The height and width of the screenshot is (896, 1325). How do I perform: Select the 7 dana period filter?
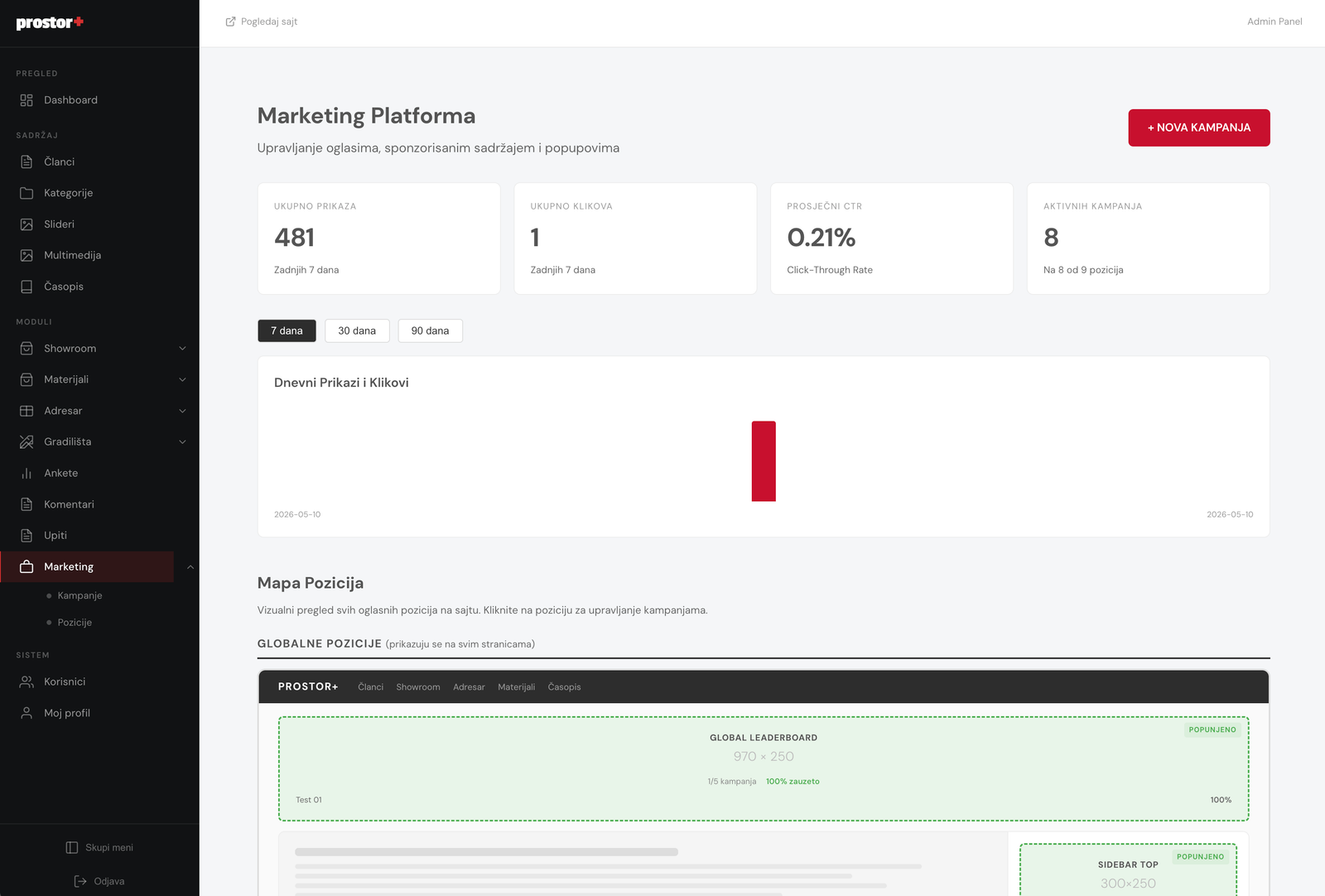point(287,330)
